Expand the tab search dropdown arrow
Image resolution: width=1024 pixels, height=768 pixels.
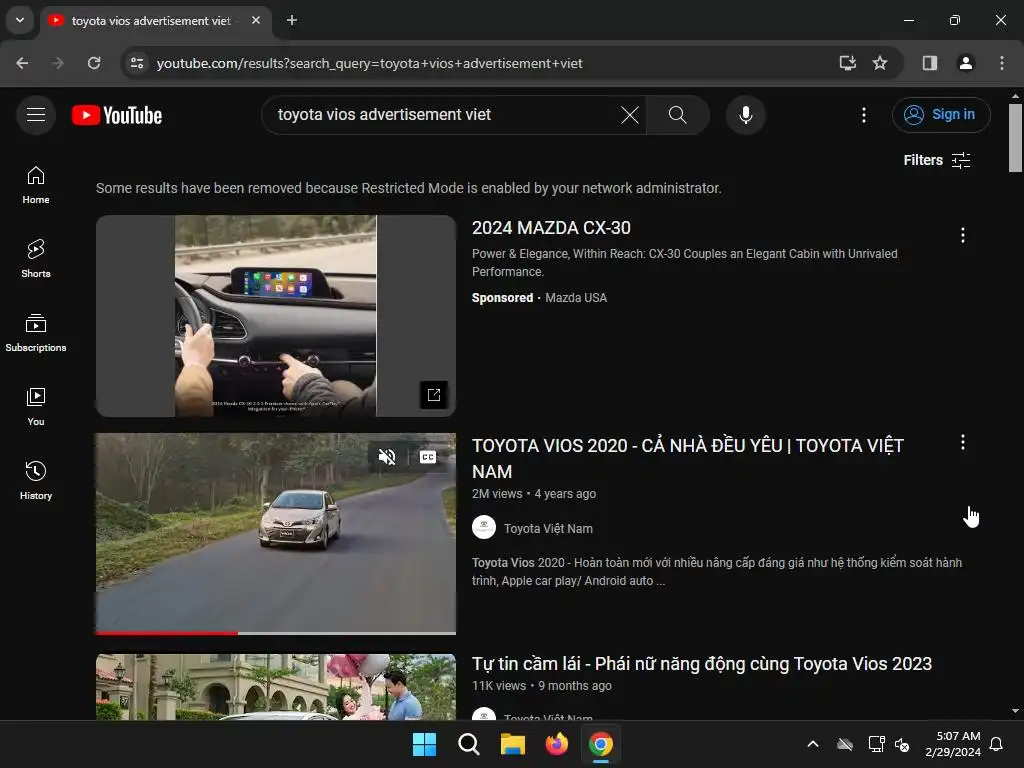[x=20, y=20]
